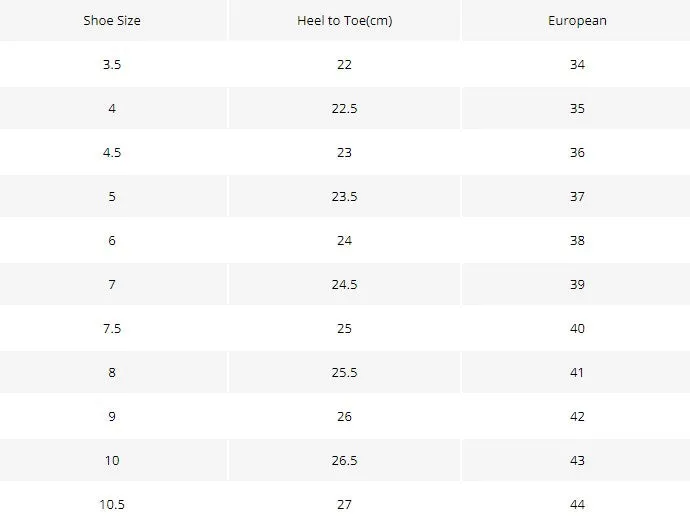
Task: Click the 27 cm heel to toe value
Action: tap(345, 504)
